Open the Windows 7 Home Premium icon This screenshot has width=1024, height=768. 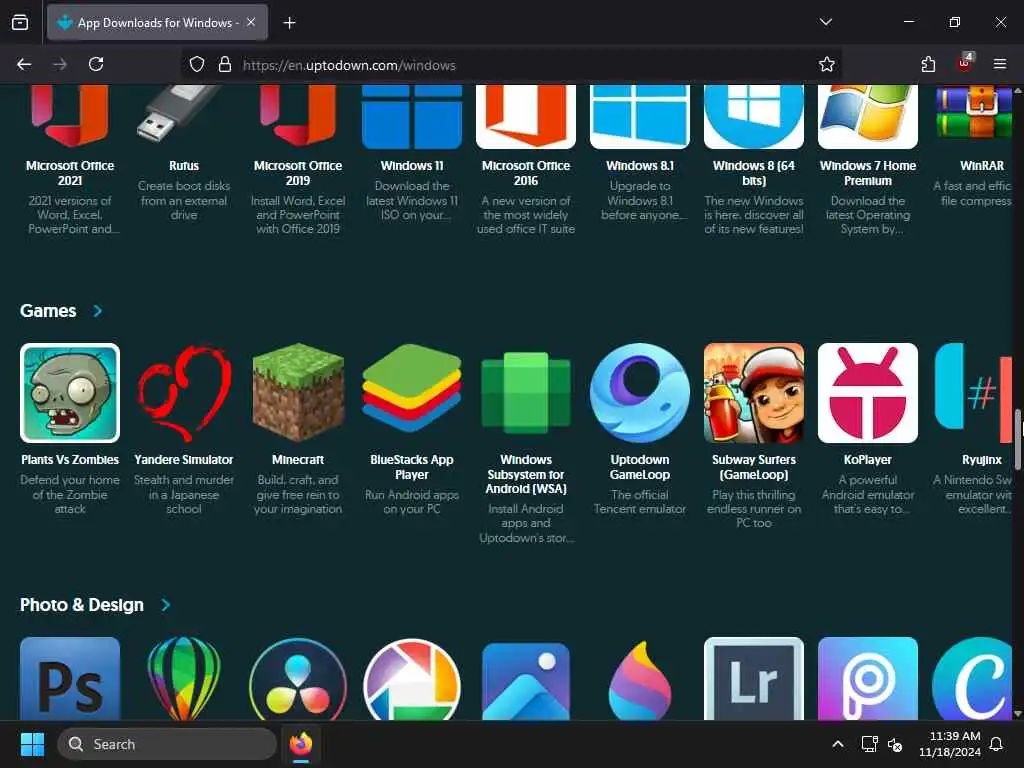pos(867,116)
